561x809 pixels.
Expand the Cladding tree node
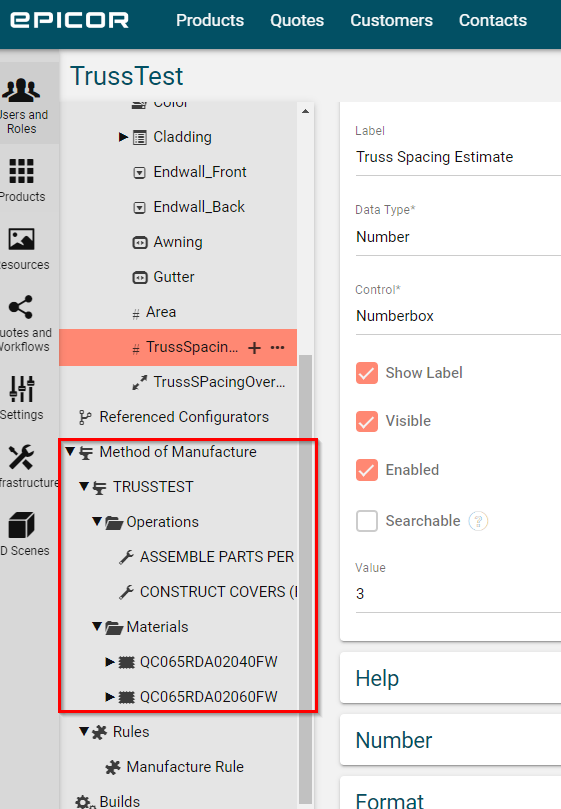pos(123,137)
